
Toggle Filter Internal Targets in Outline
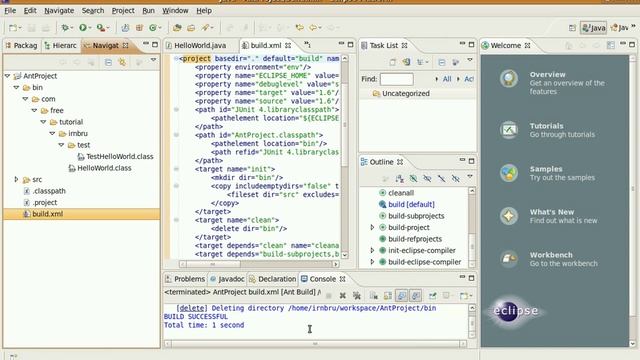(x=413, y=178)
